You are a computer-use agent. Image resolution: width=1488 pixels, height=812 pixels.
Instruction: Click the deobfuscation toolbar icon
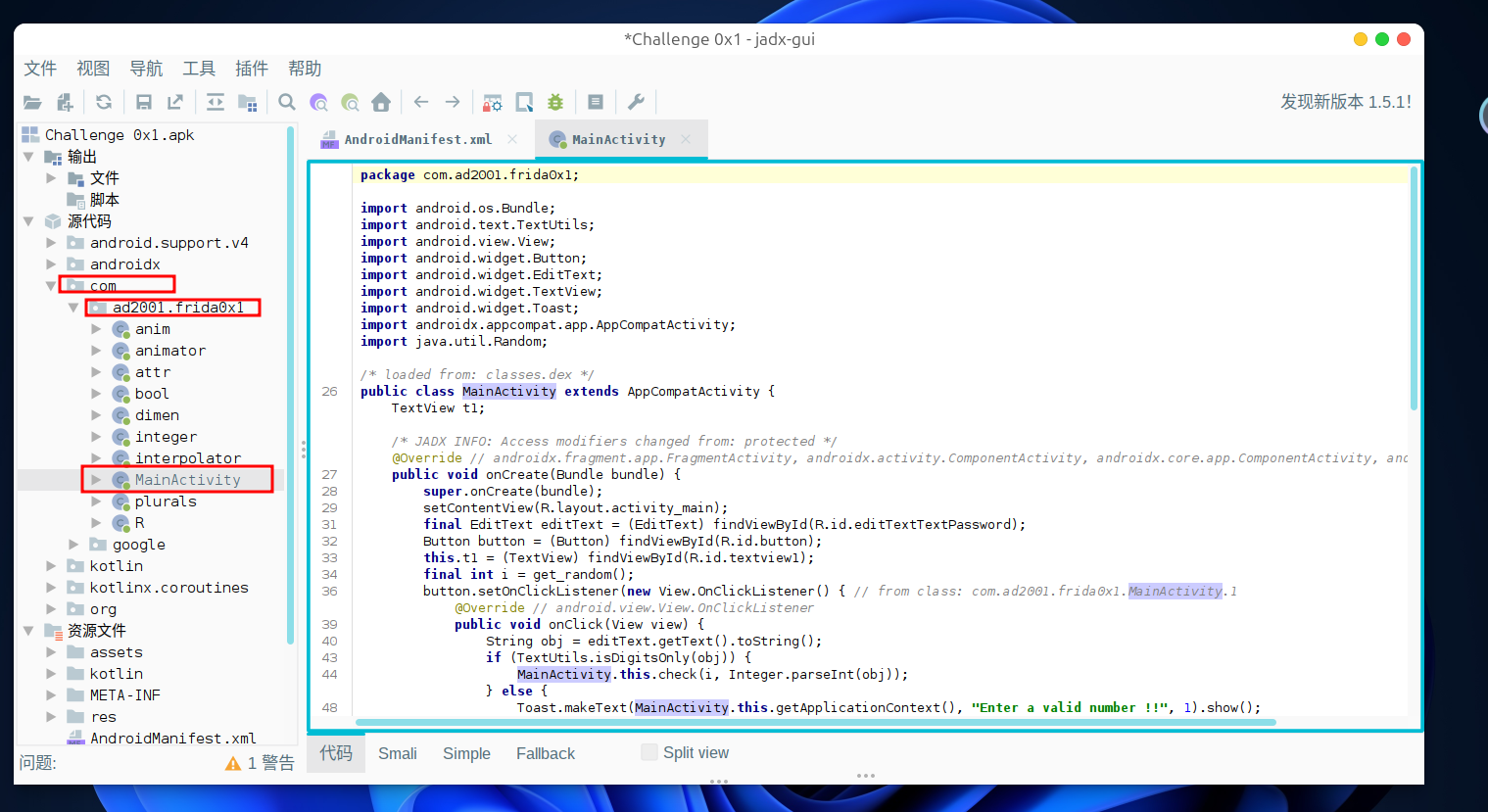(x=493, y=102)
